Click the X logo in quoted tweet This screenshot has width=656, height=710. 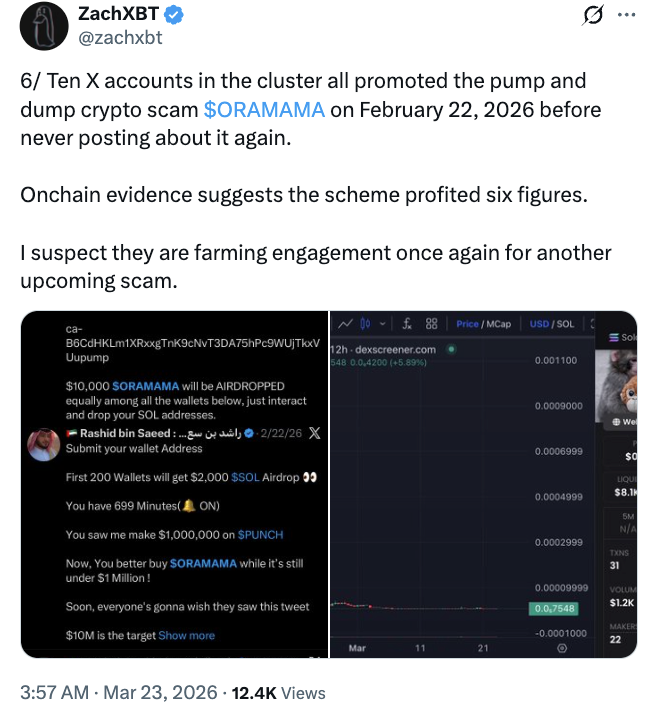314,433
